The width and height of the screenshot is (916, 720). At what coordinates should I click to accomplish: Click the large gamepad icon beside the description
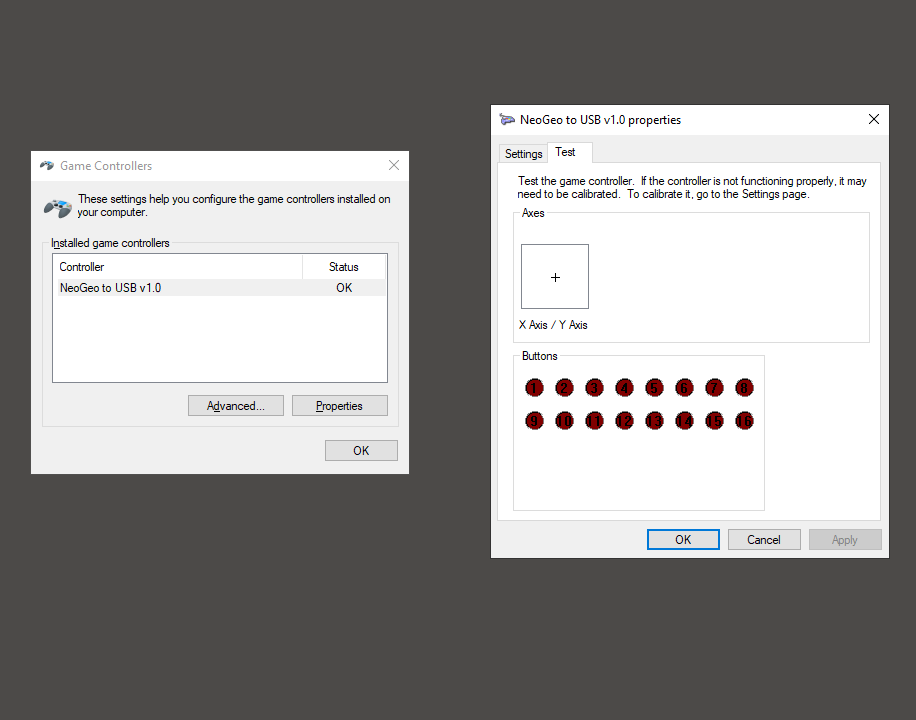[x=58, y=207]
